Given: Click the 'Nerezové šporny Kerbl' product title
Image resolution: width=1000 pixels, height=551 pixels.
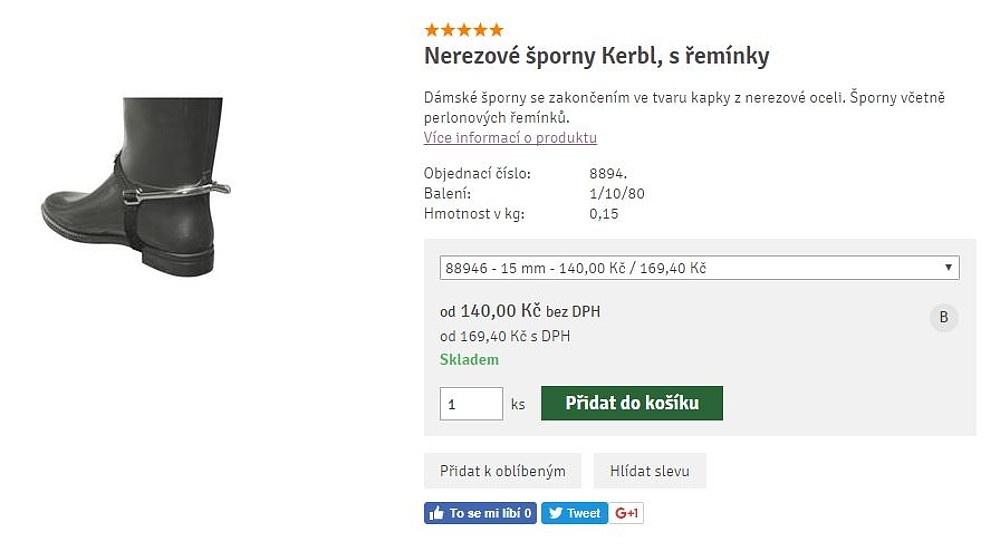Looking at the screenshot, I should tap(596, 56).
